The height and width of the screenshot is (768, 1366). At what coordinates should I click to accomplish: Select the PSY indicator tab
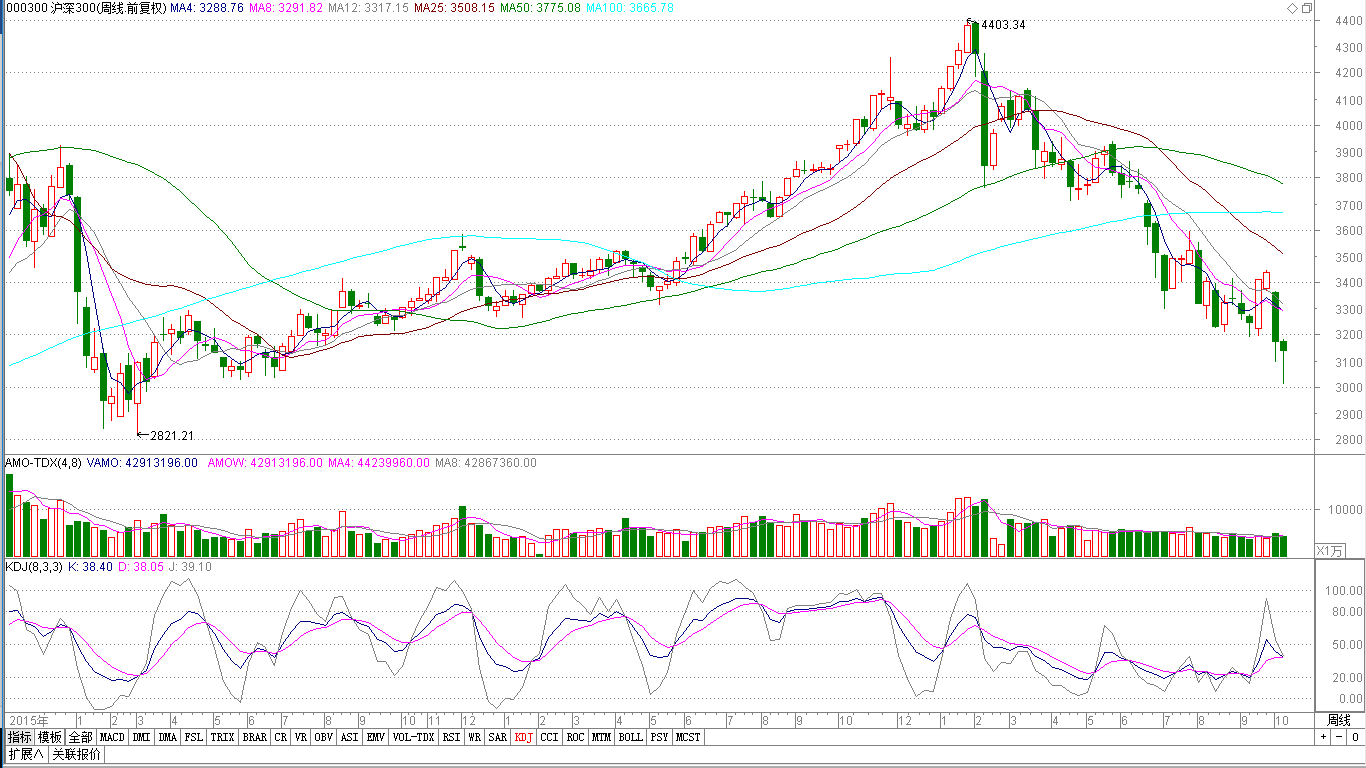pos(659,737)
